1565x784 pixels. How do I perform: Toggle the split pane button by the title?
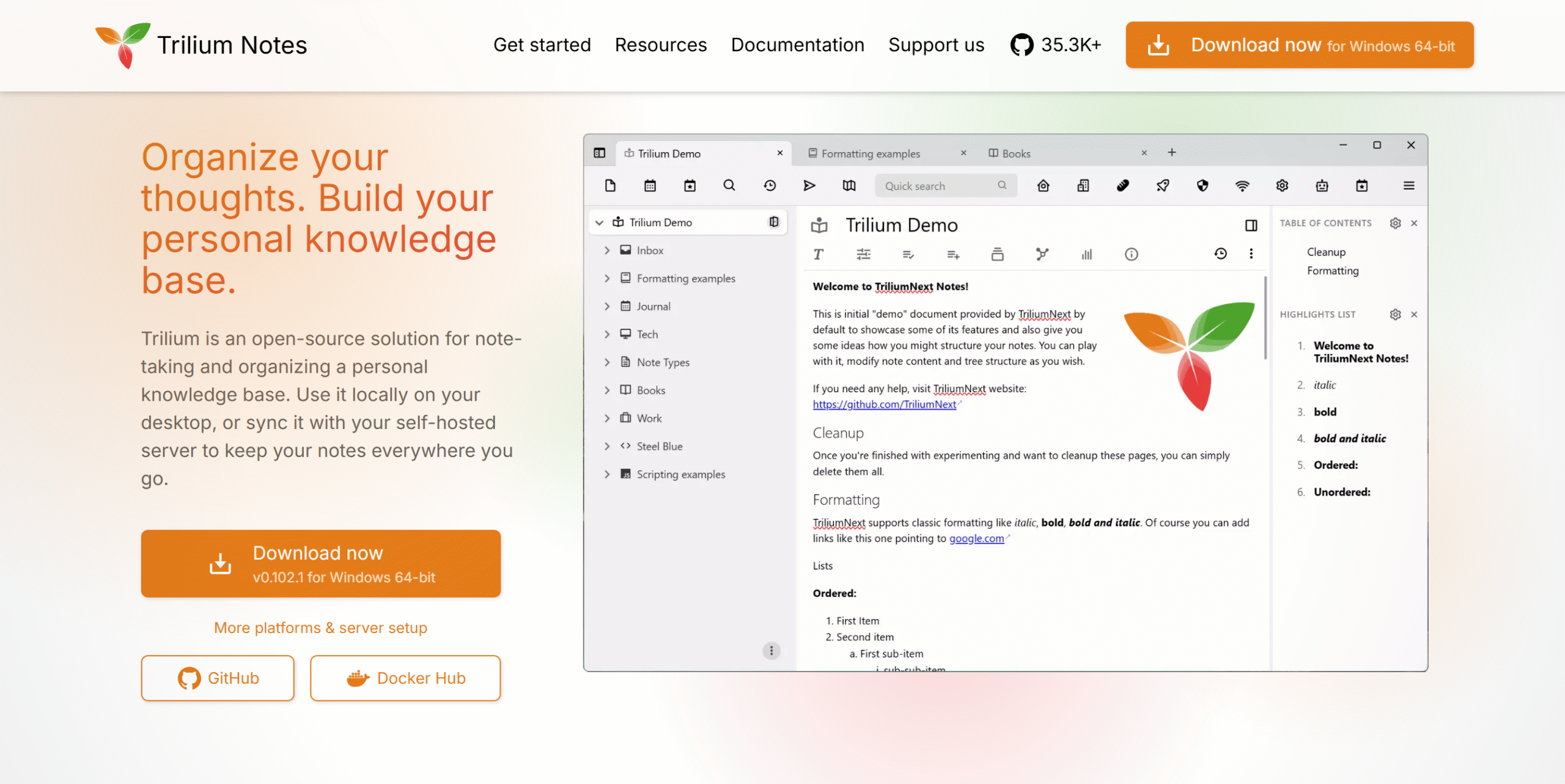tap(1251, 225)
